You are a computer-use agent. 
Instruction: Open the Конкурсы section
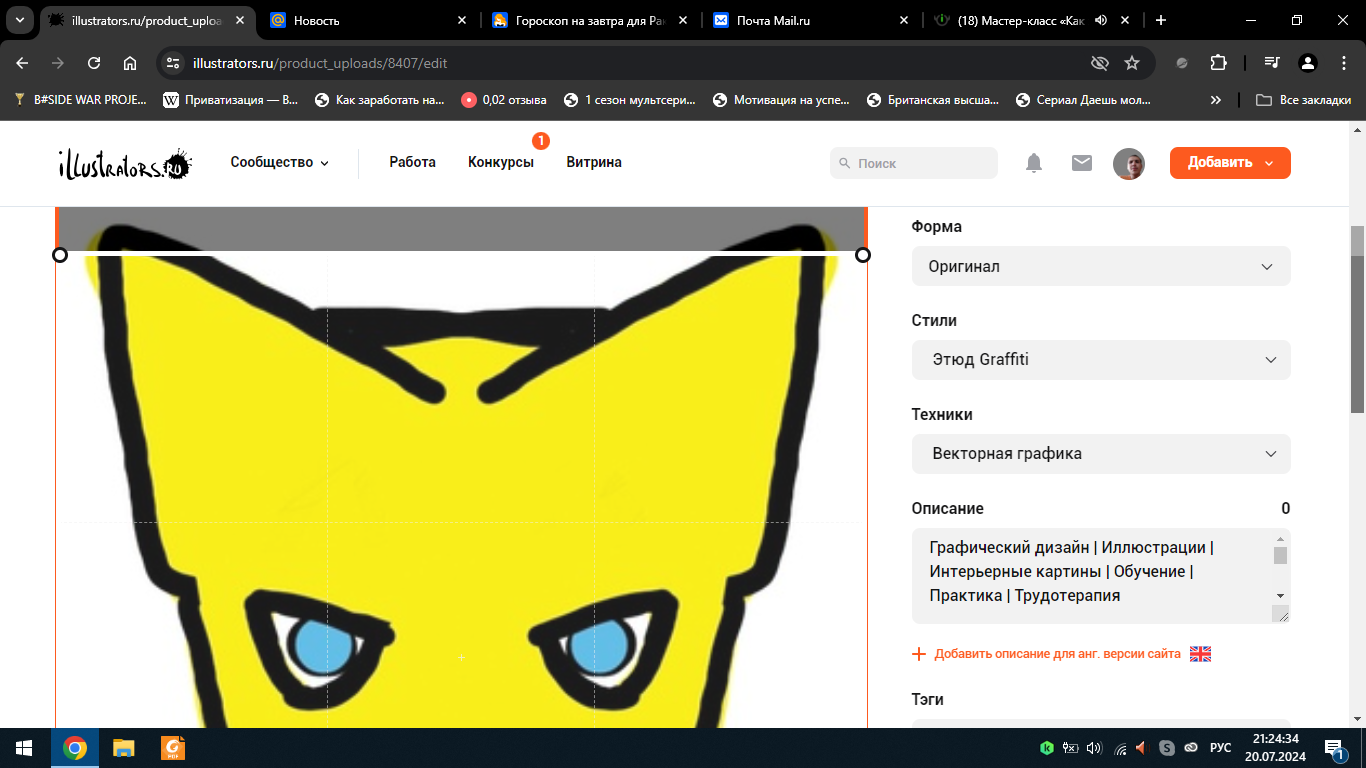501,162
